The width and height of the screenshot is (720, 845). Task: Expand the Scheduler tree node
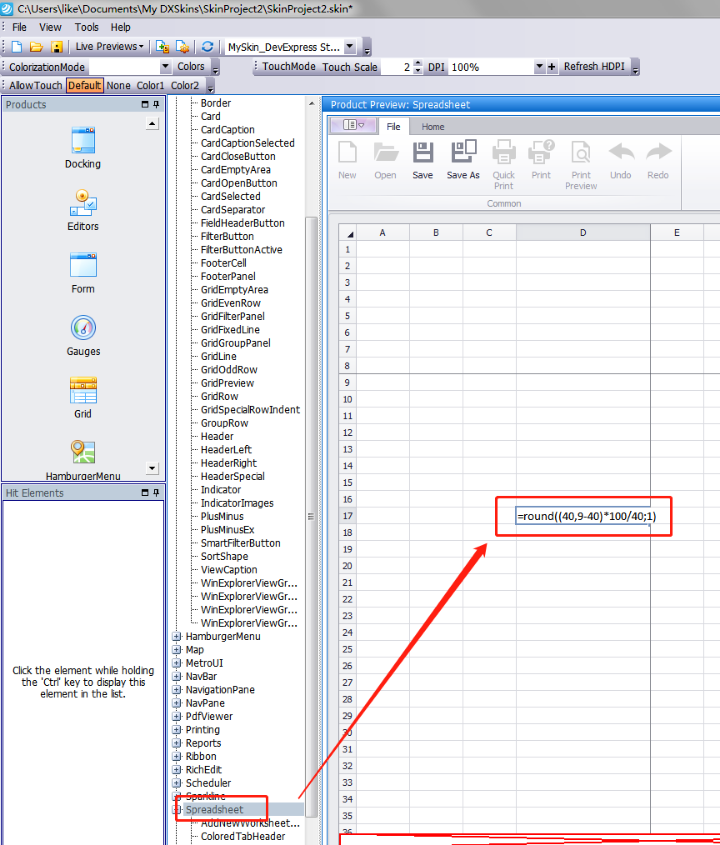click(177, 783)
